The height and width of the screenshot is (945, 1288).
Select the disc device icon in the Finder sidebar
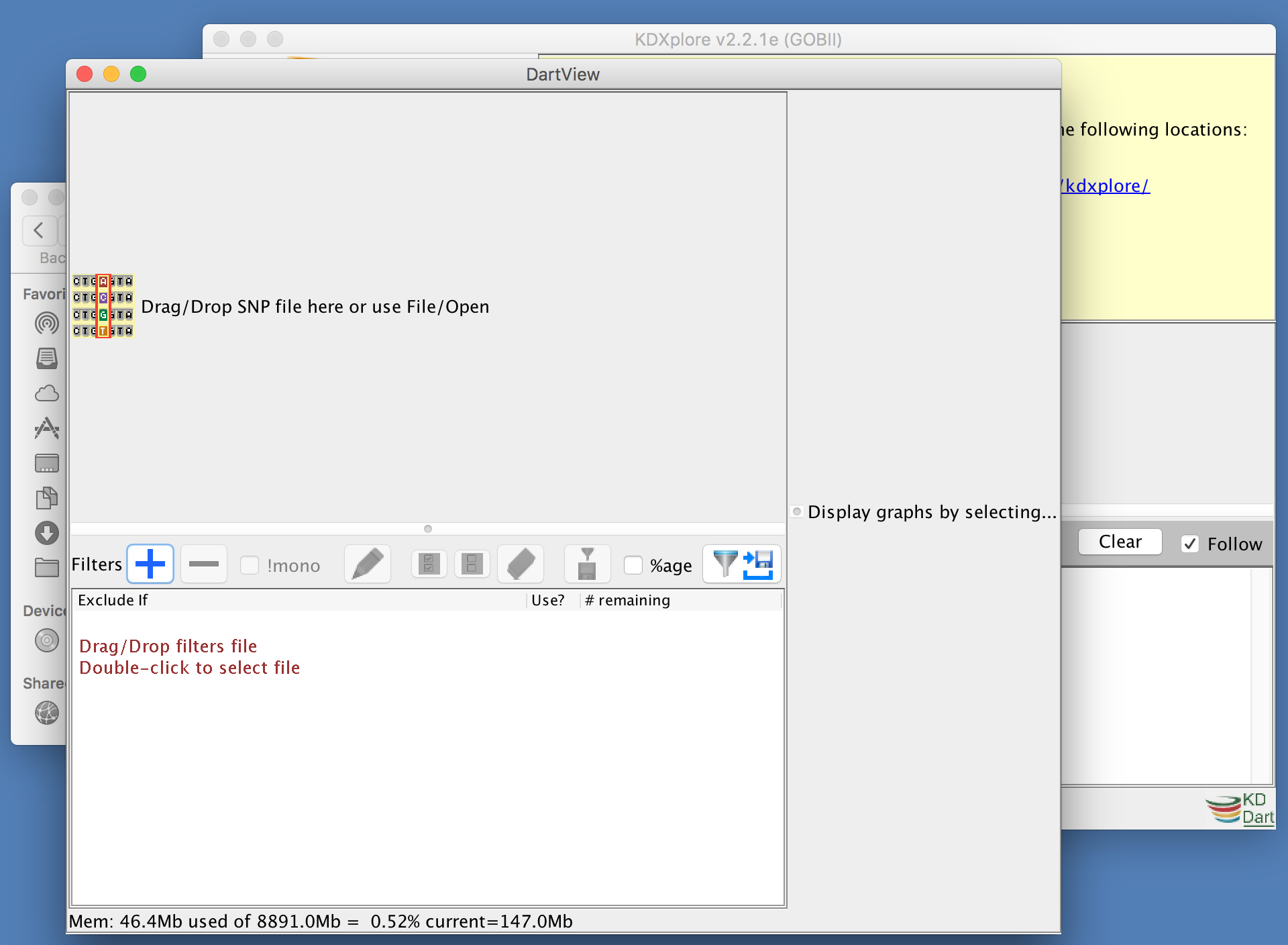pyautogui.click(x=47, y=640)
